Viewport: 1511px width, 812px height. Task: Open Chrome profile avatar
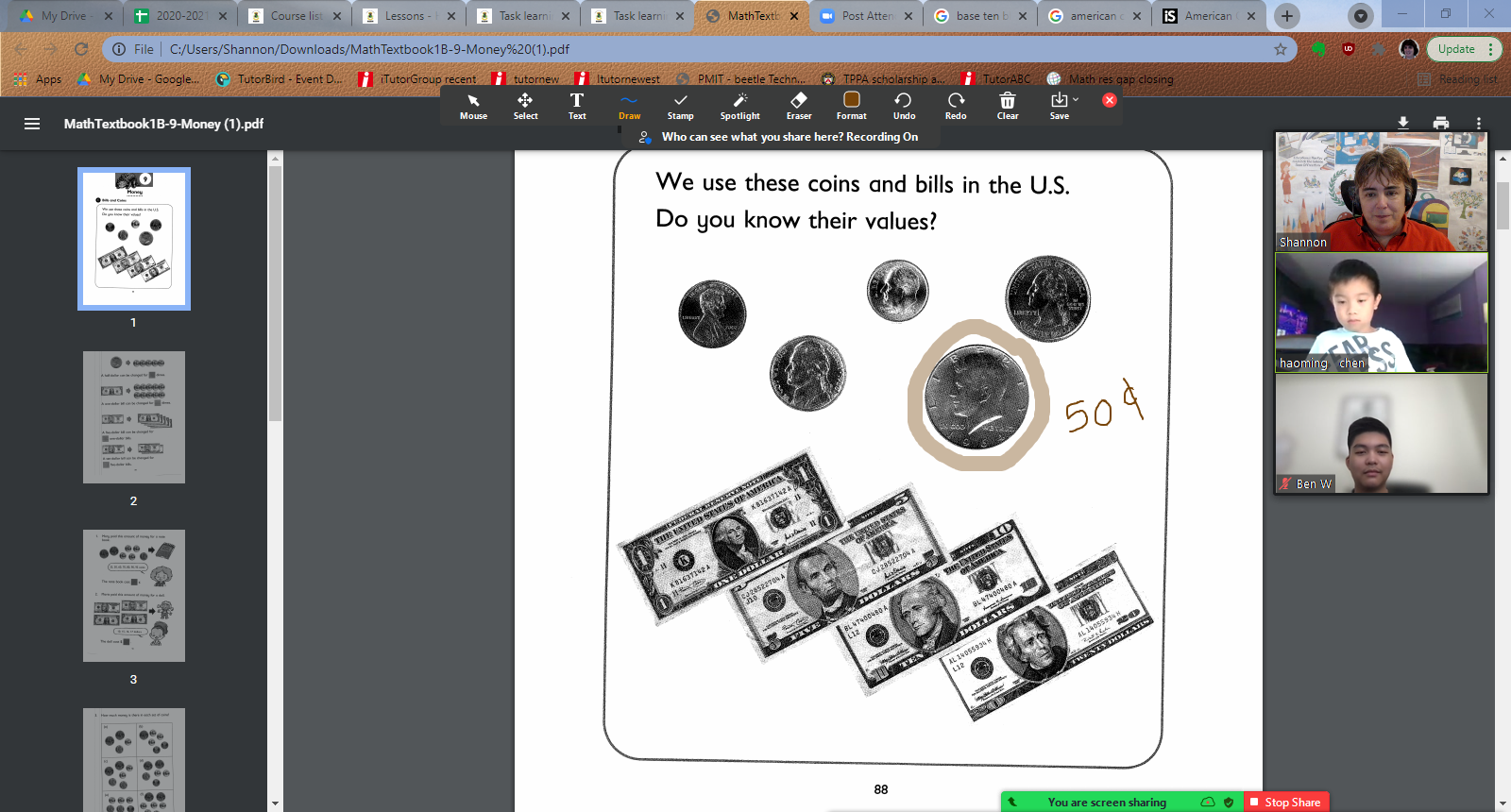(x=1409, y=49)
